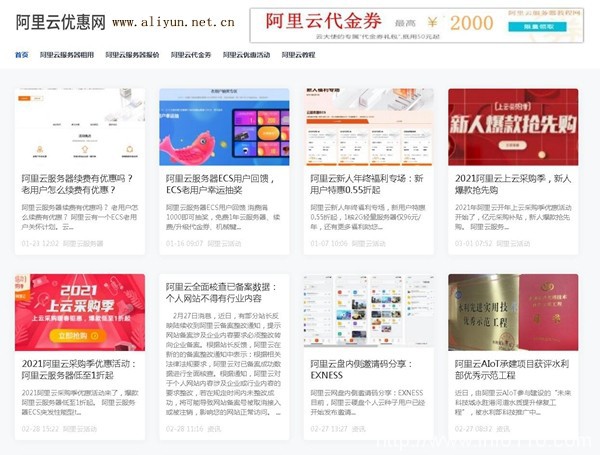Open the 阿里云服务器租用 menu item
The width and height of the screenshot is (600, 455).
click(67, 55)
